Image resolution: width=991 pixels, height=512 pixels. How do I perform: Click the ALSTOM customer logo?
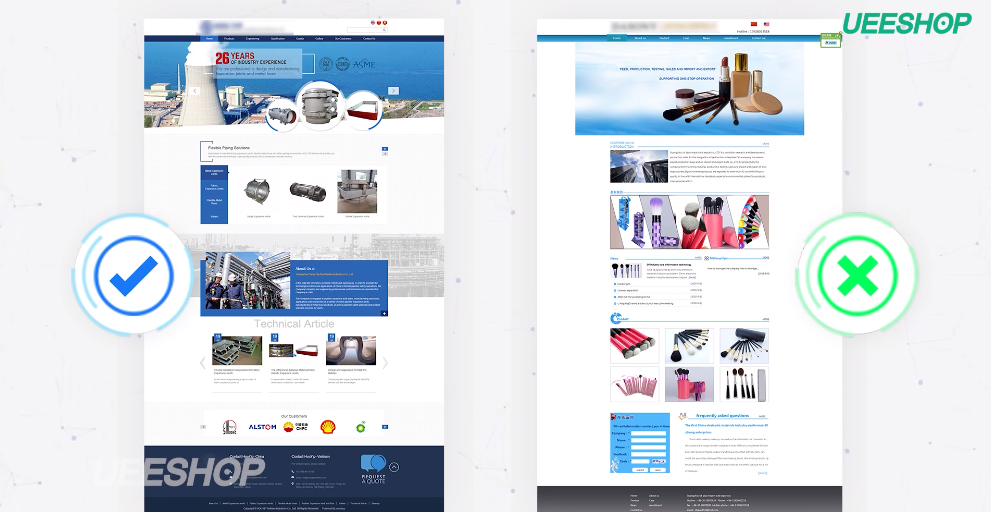(x=262, y=427)
